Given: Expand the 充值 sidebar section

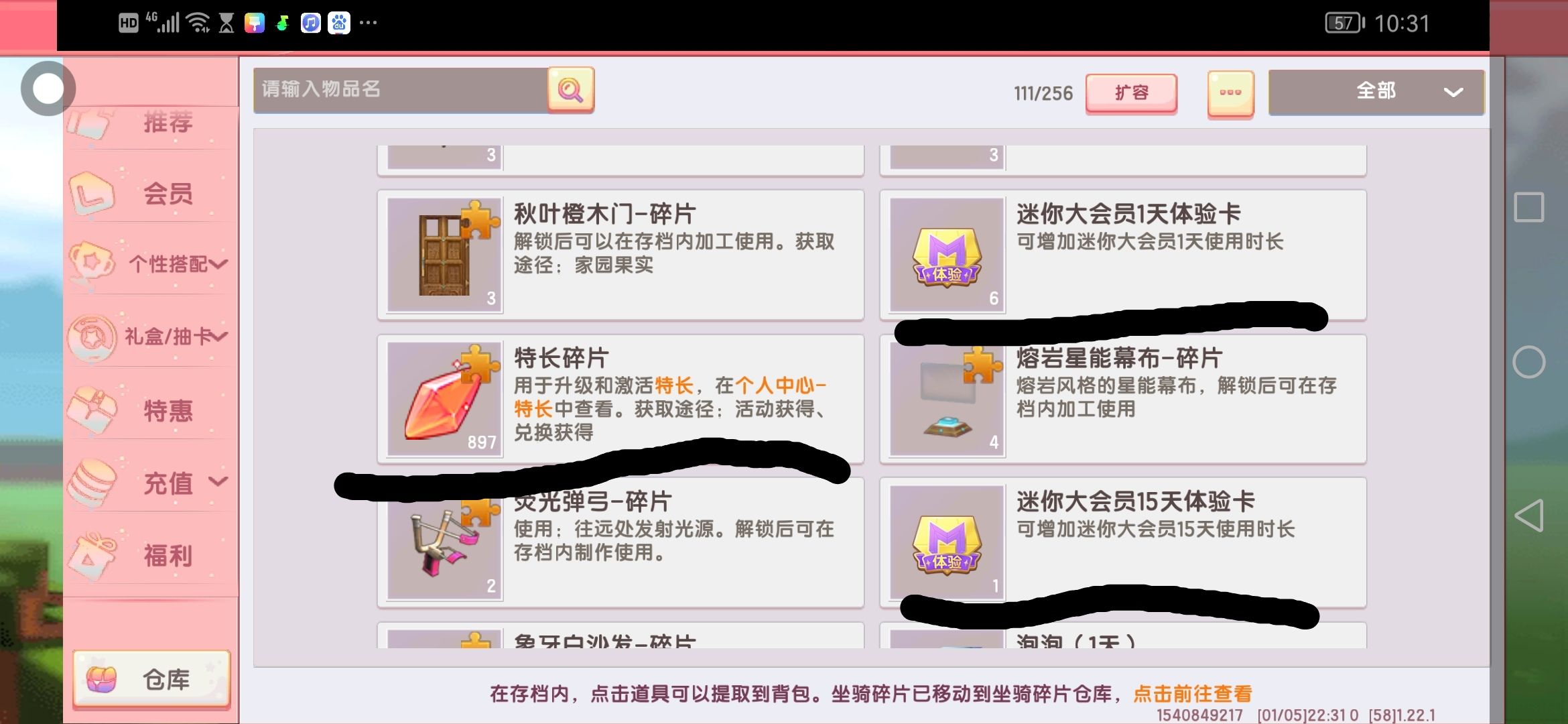Looking at the screenshot, I should (x=151, y=483).
